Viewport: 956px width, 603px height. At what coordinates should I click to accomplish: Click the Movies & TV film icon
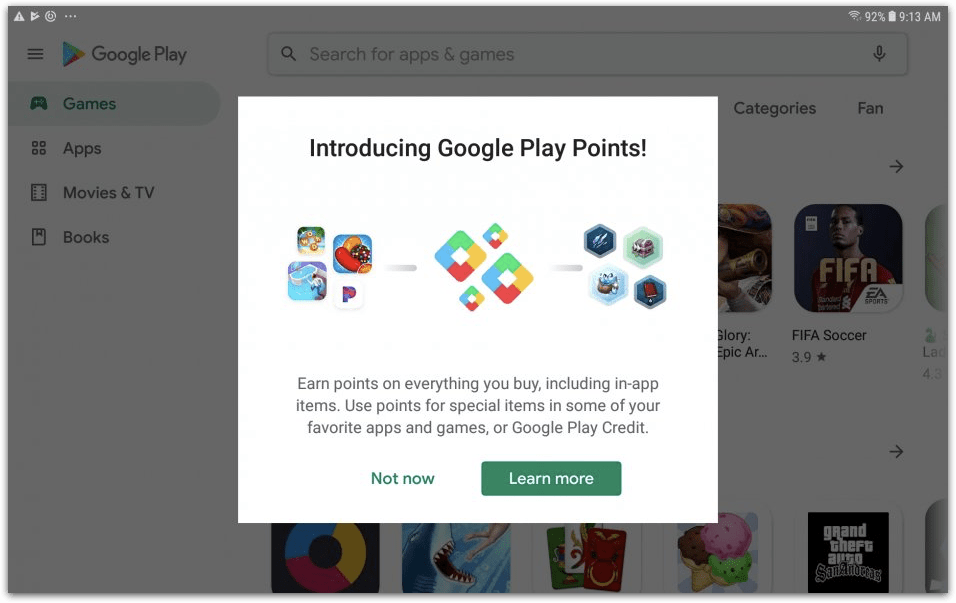39,193
